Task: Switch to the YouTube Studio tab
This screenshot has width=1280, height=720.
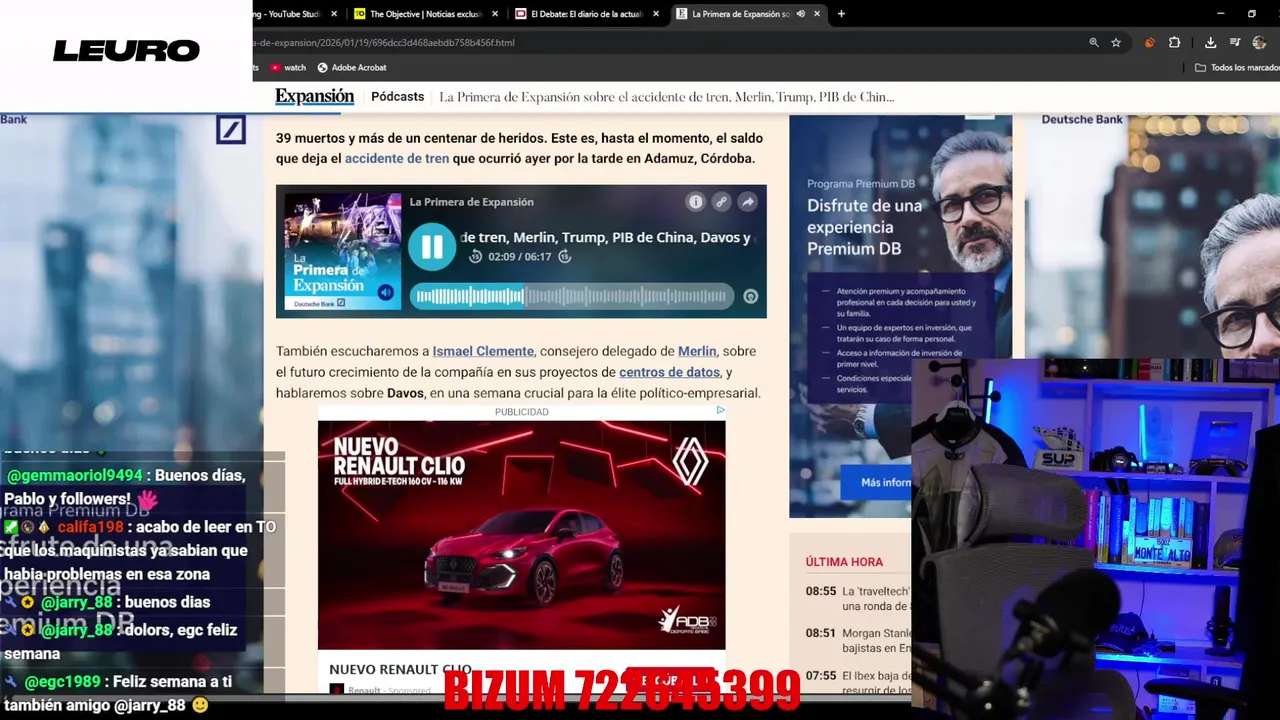Action: (x=290, y=14)
